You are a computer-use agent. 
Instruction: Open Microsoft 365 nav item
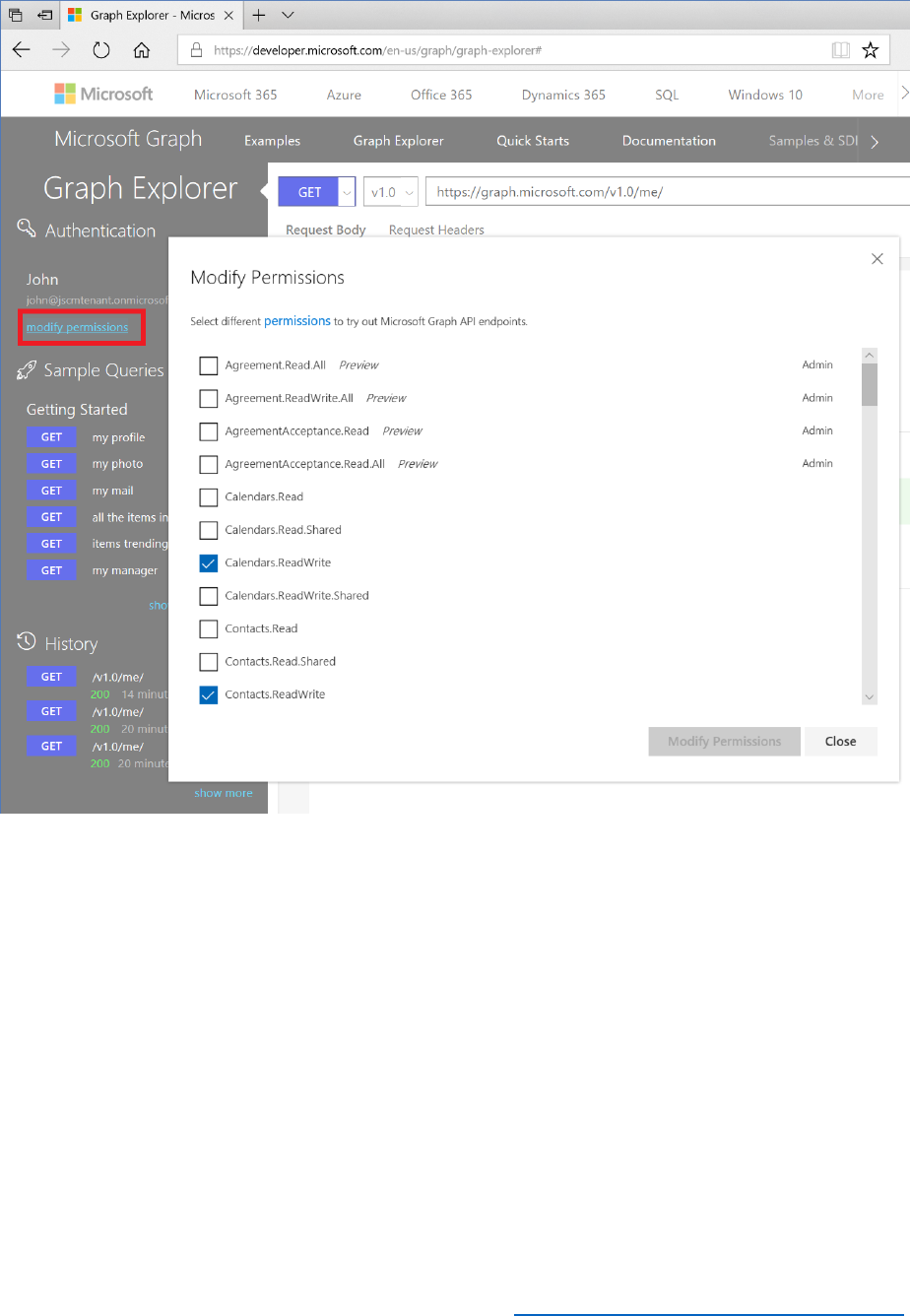[x=235, y=95]
